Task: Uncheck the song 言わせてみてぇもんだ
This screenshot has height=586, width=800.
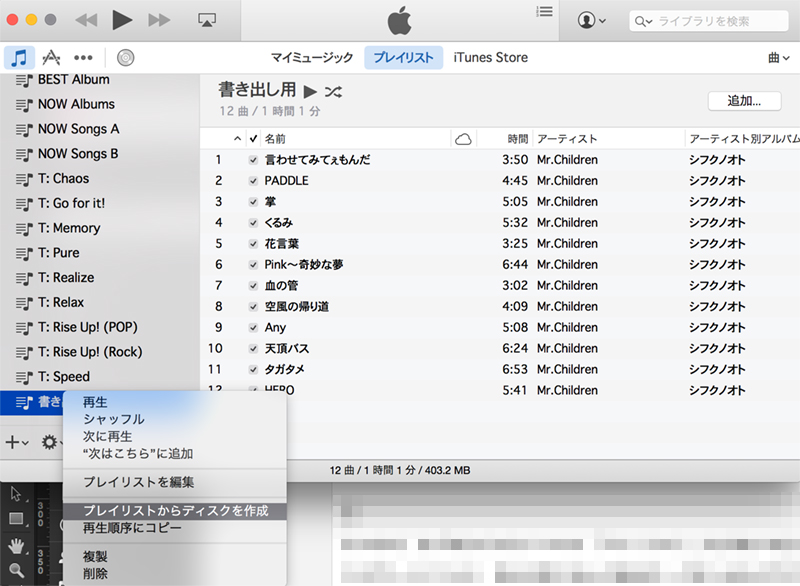Action: (253, 160)
